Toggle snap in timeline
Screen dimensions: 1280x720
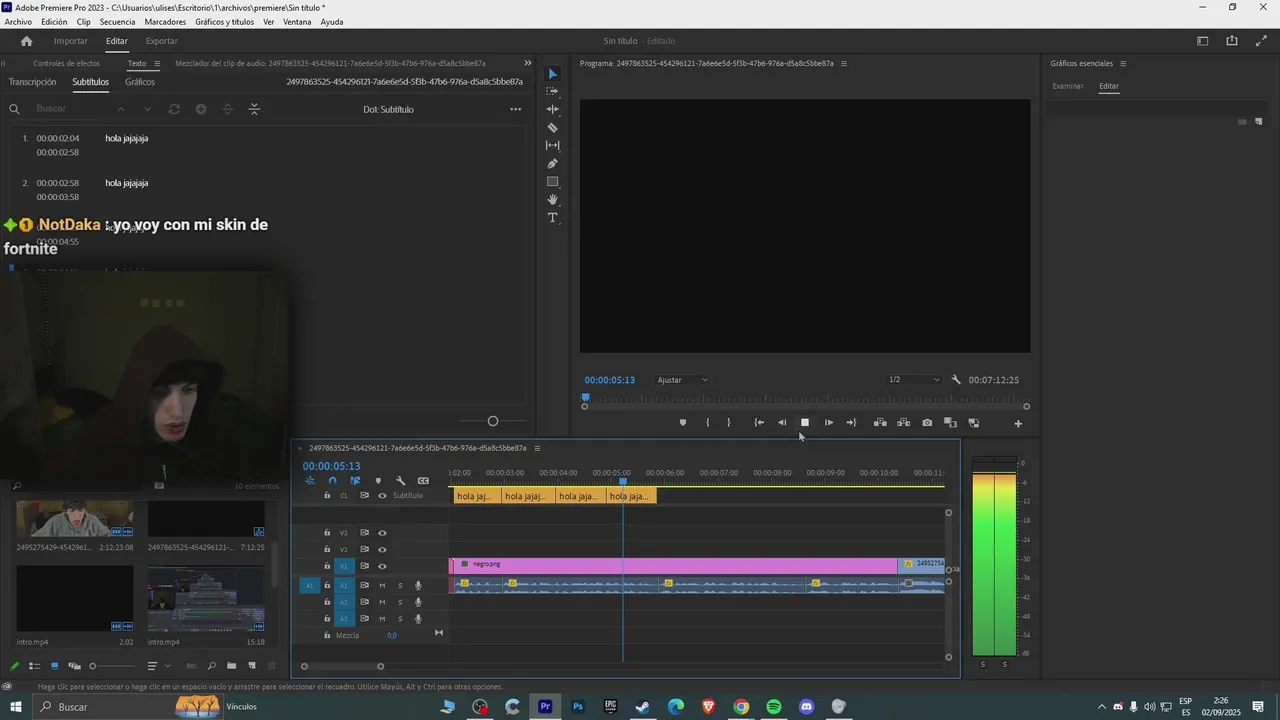[x=333, y=481]
